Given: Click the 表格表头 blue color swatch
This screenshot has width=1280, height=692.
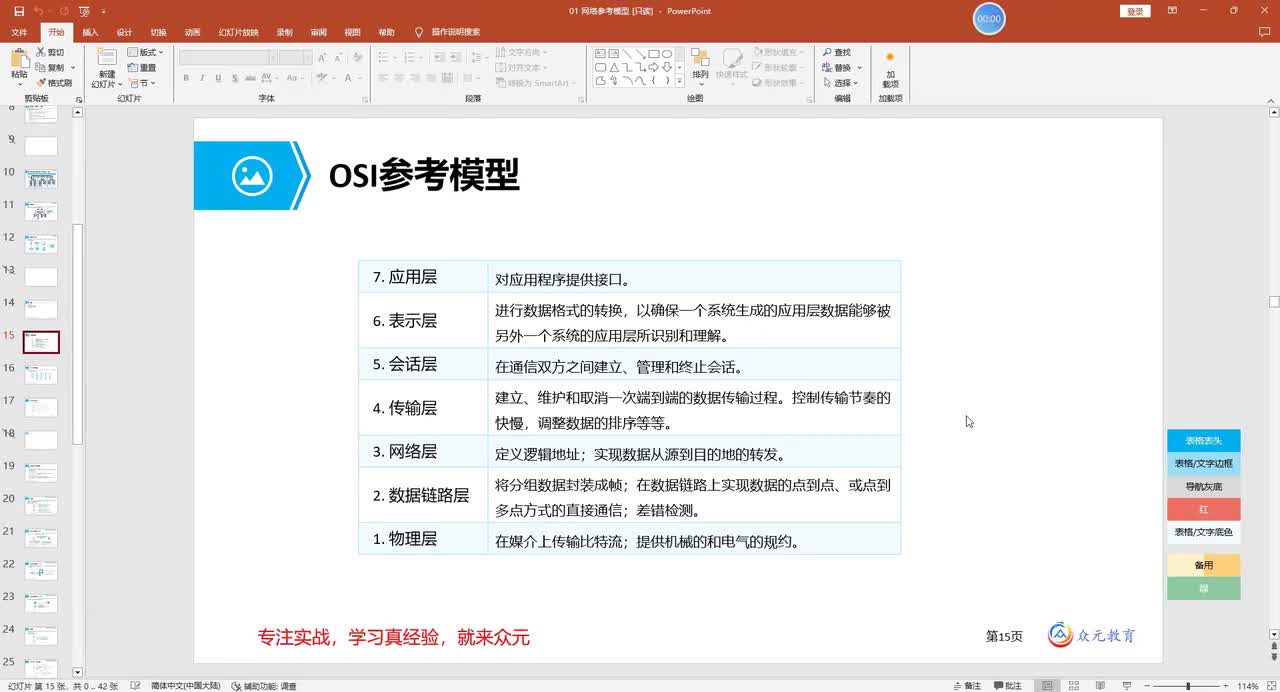Looking at the screenshot, I should pyautogui.click(x=1203, y=440).
